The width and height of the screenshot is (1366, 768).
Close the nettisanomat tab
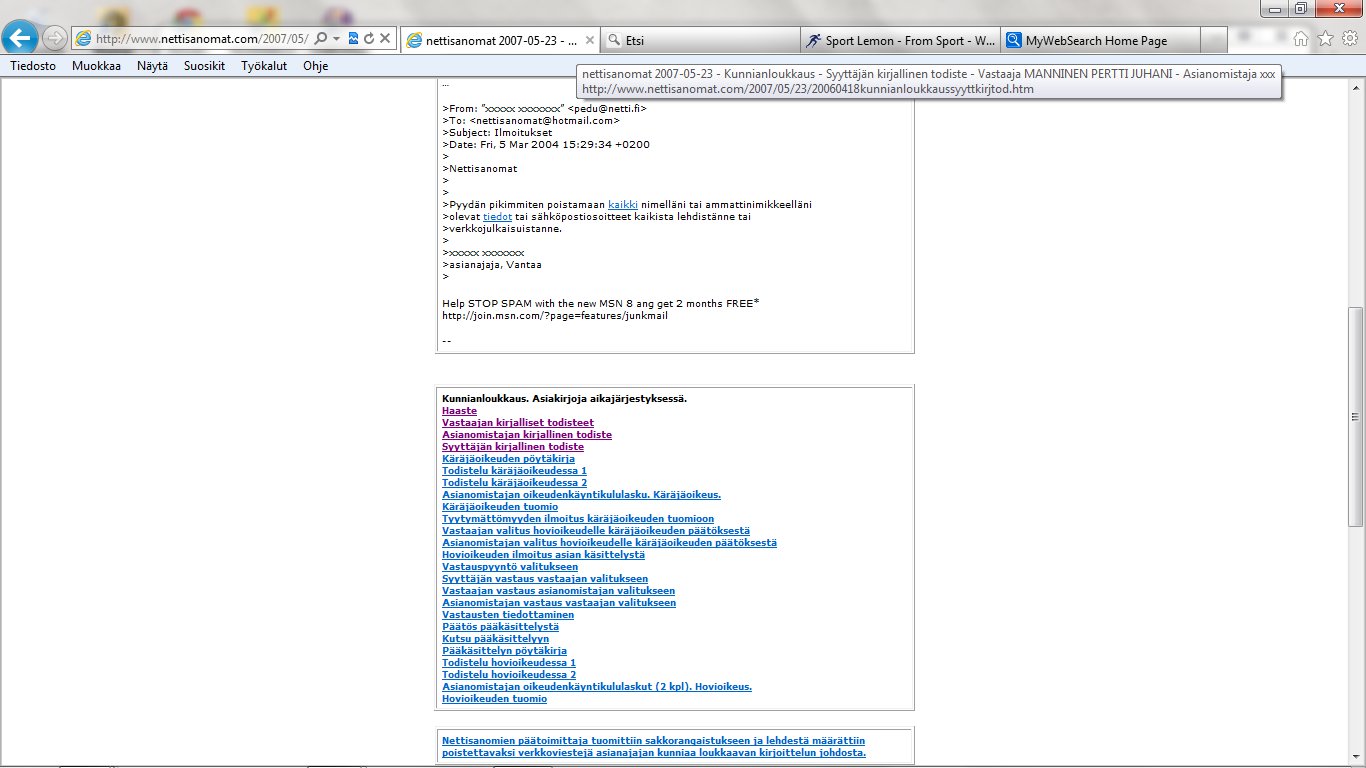[x=590, y=41]
